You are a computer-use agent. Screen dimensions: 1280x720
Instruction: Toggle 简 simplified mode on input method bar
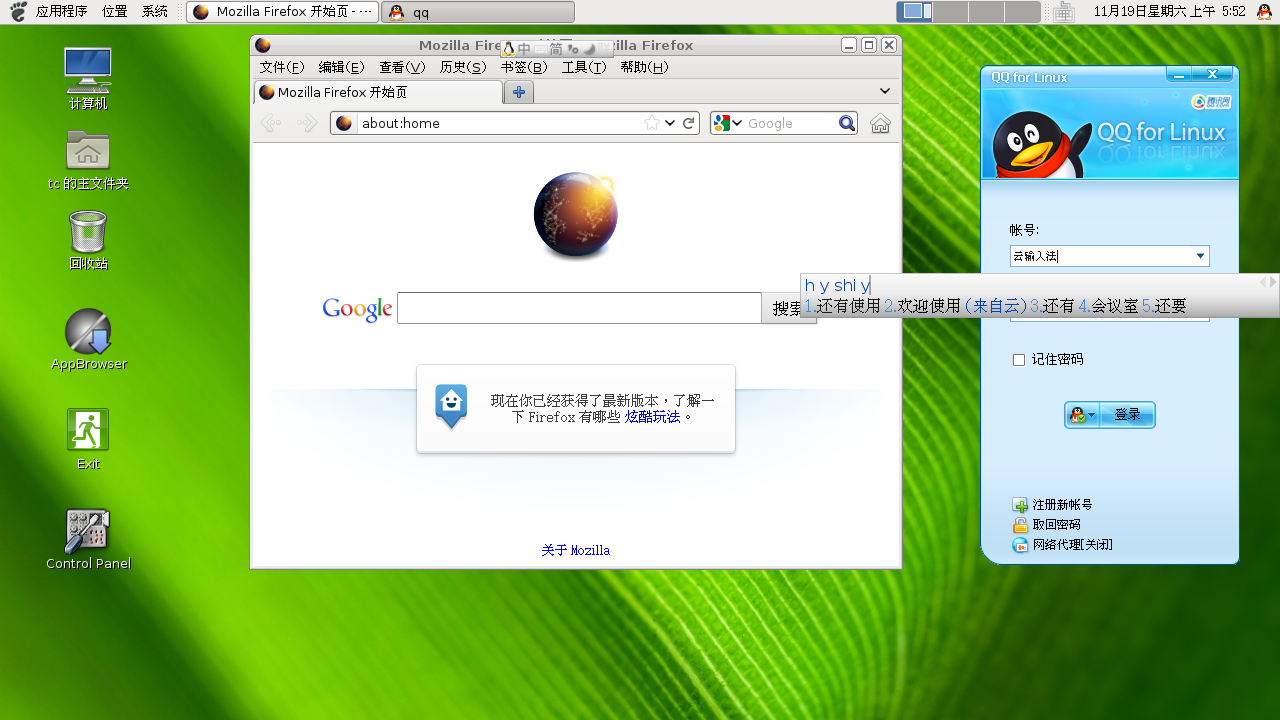pos(556,49)
